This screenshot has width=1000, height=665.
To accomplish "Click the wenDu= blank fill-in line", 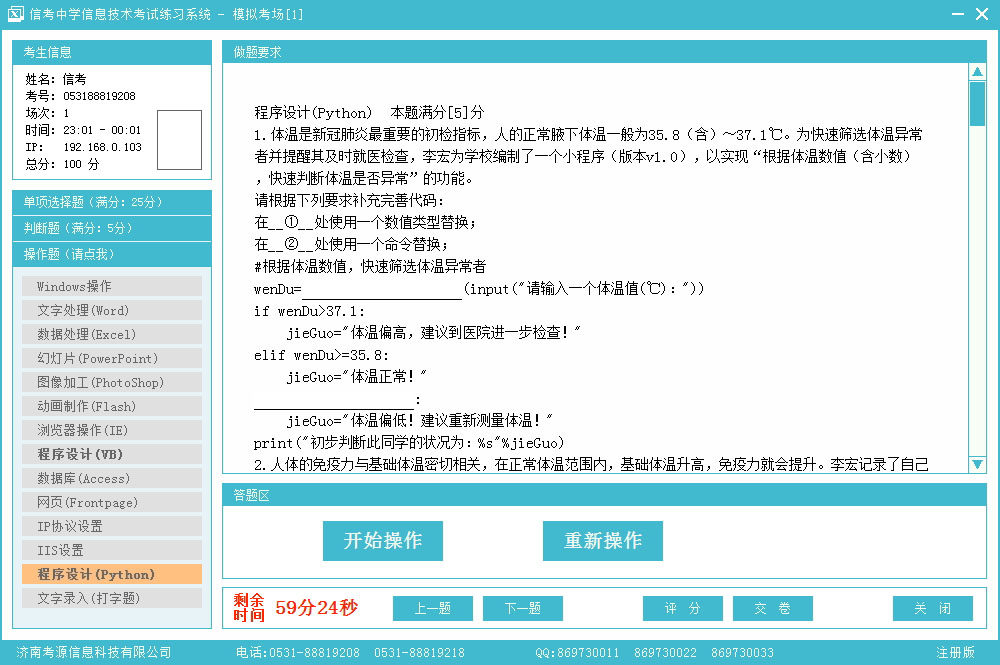I will coord(381,291).
